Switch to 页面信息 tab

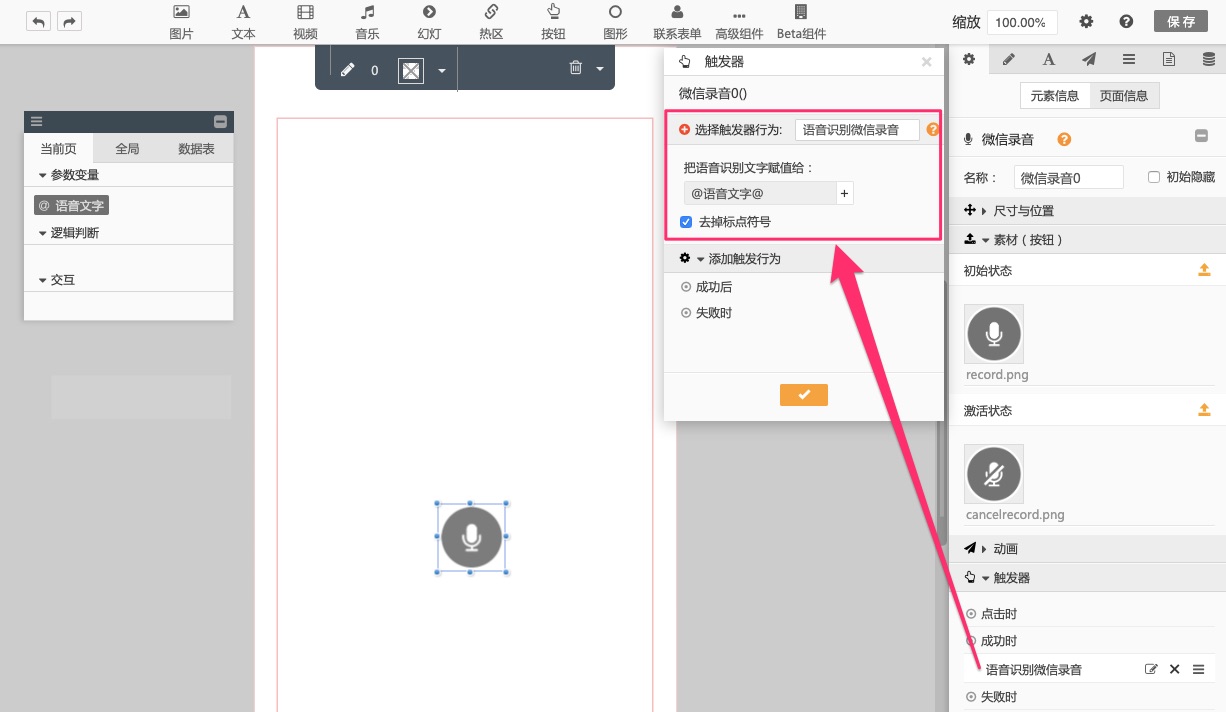[x=1123, y=96]
